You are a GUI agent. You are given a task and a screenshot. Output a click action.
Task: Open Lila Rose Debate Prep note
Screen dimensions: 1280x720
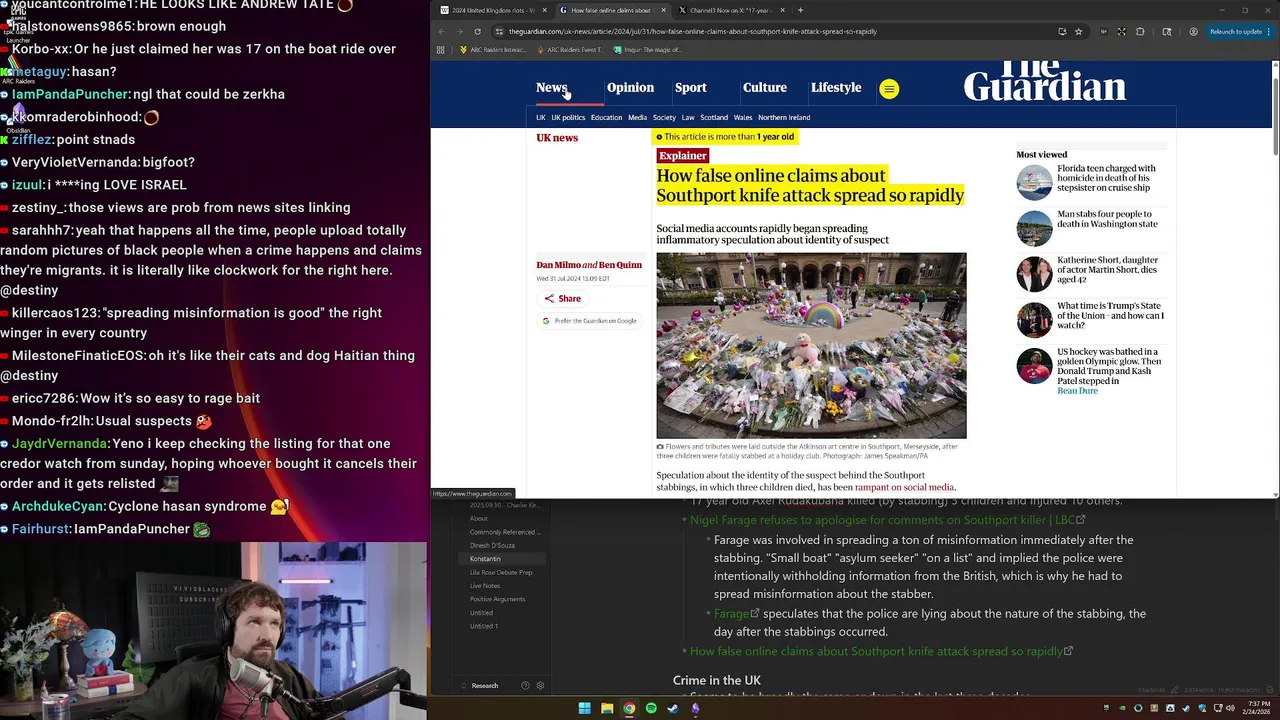pos(501,572)
